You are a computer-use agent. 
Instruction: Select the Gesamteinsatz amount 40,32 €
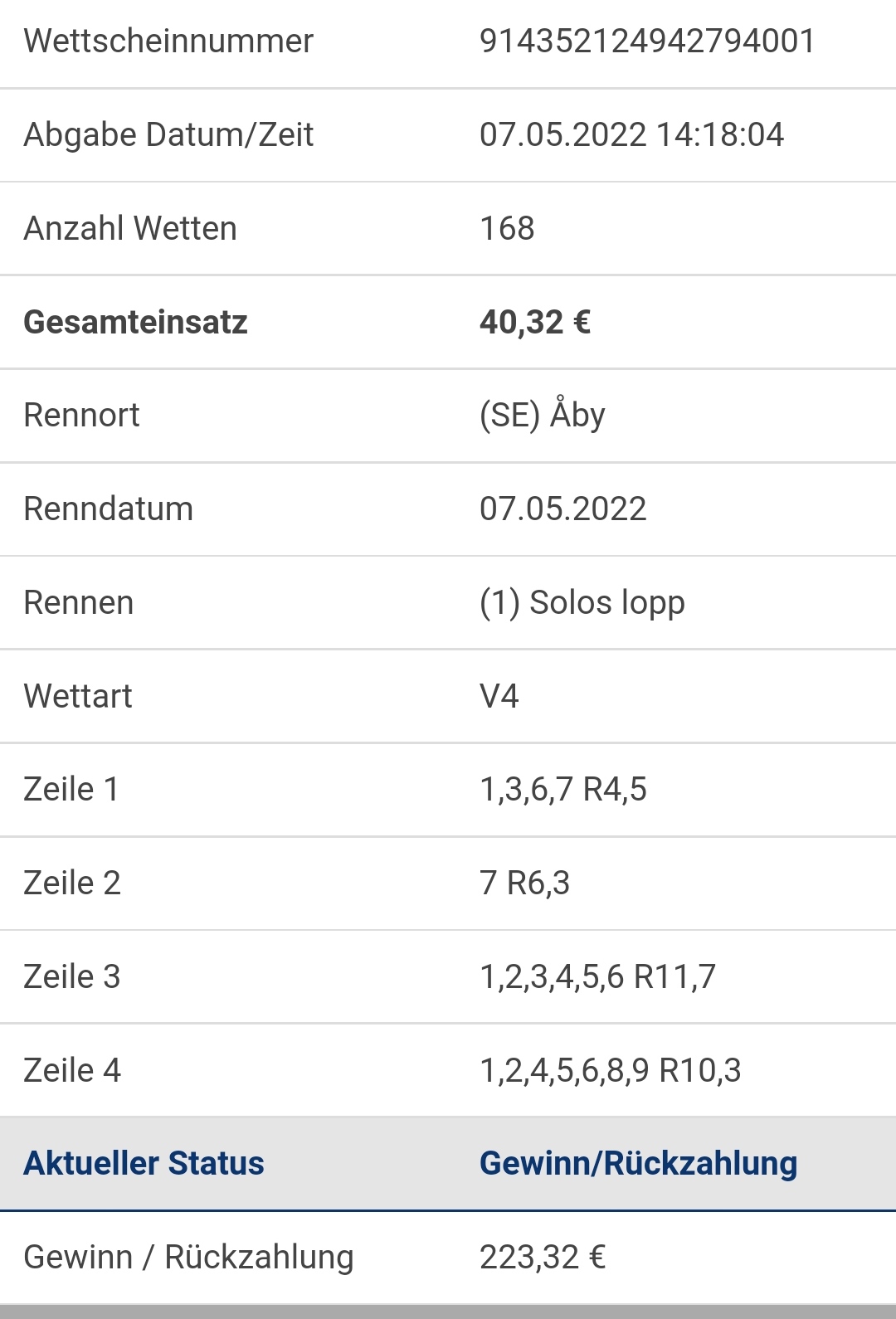click(535, 322)
